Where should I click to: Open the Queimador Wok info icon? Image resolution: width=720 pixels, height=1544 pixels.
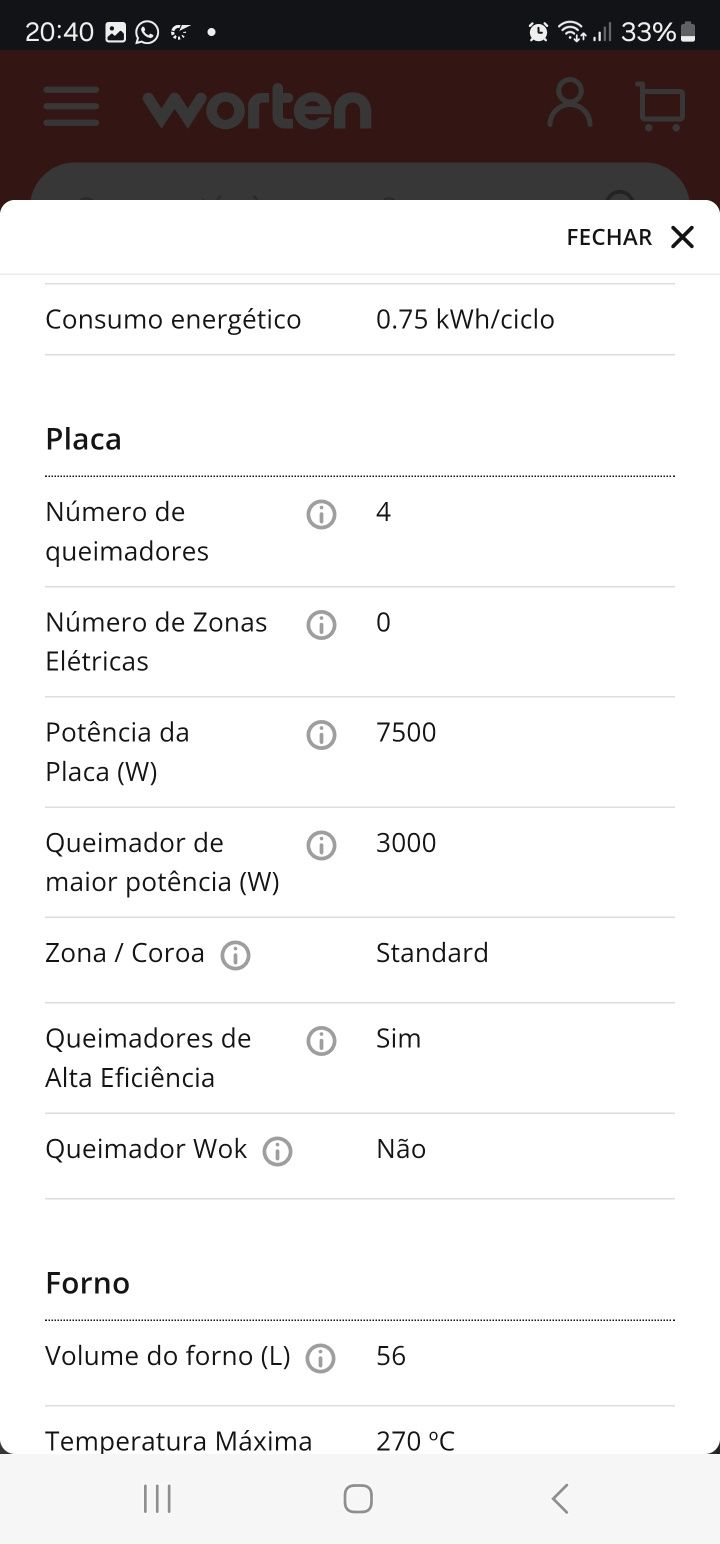(277, 1152)
